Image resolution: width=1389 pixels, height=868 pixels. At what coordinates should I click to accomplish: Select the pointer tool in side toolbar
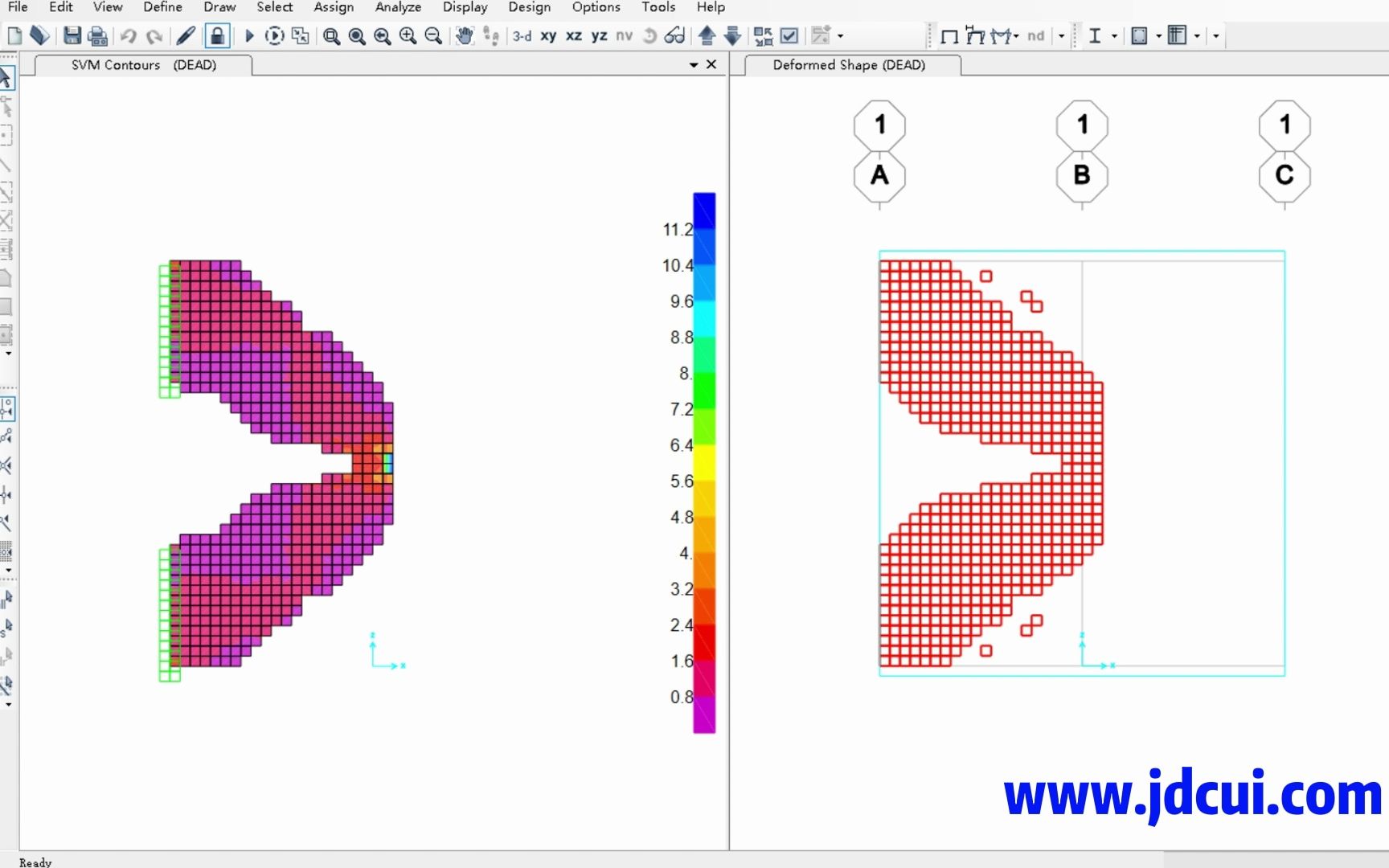click(x=6, y=78)
